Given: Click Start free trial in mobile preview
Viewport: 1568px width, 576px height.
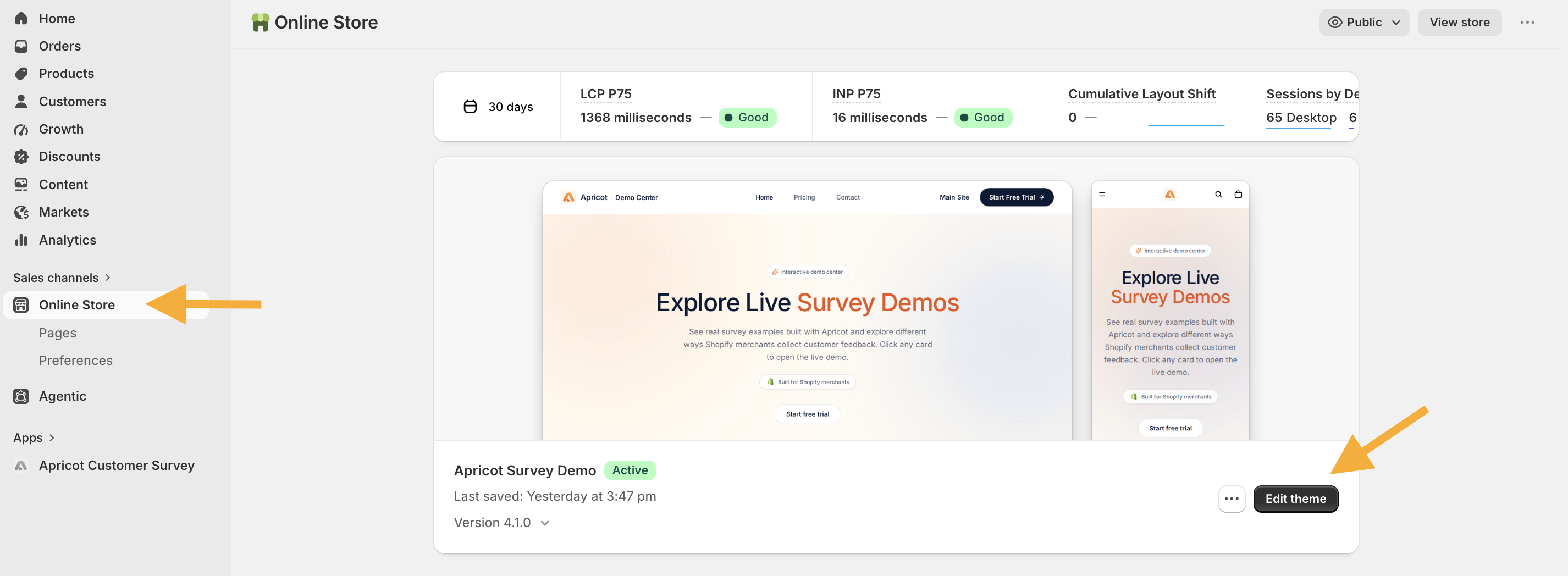Looking at the screenshot, I should pos(1170,428).
